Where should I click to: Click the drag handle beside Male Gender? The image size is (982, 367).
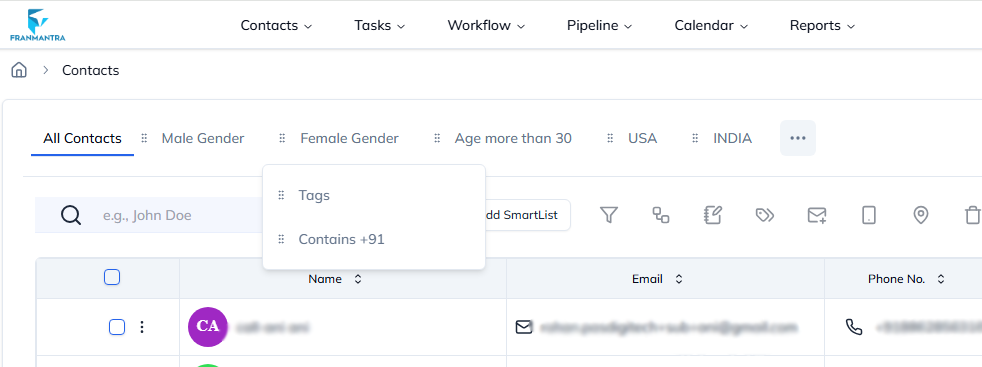144,138
